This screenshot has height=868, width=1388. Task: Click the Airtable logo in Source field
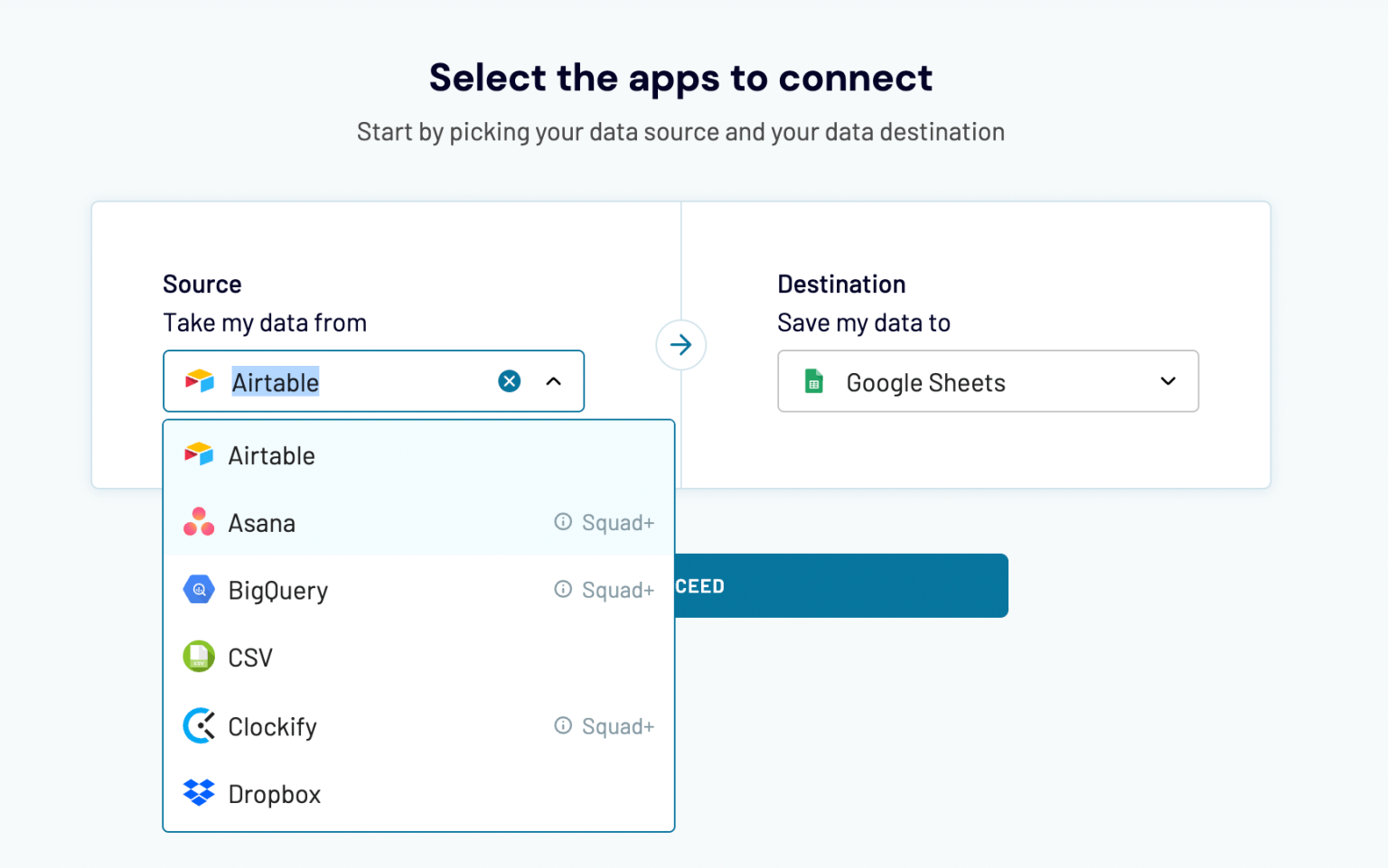[x=199, y=381]
